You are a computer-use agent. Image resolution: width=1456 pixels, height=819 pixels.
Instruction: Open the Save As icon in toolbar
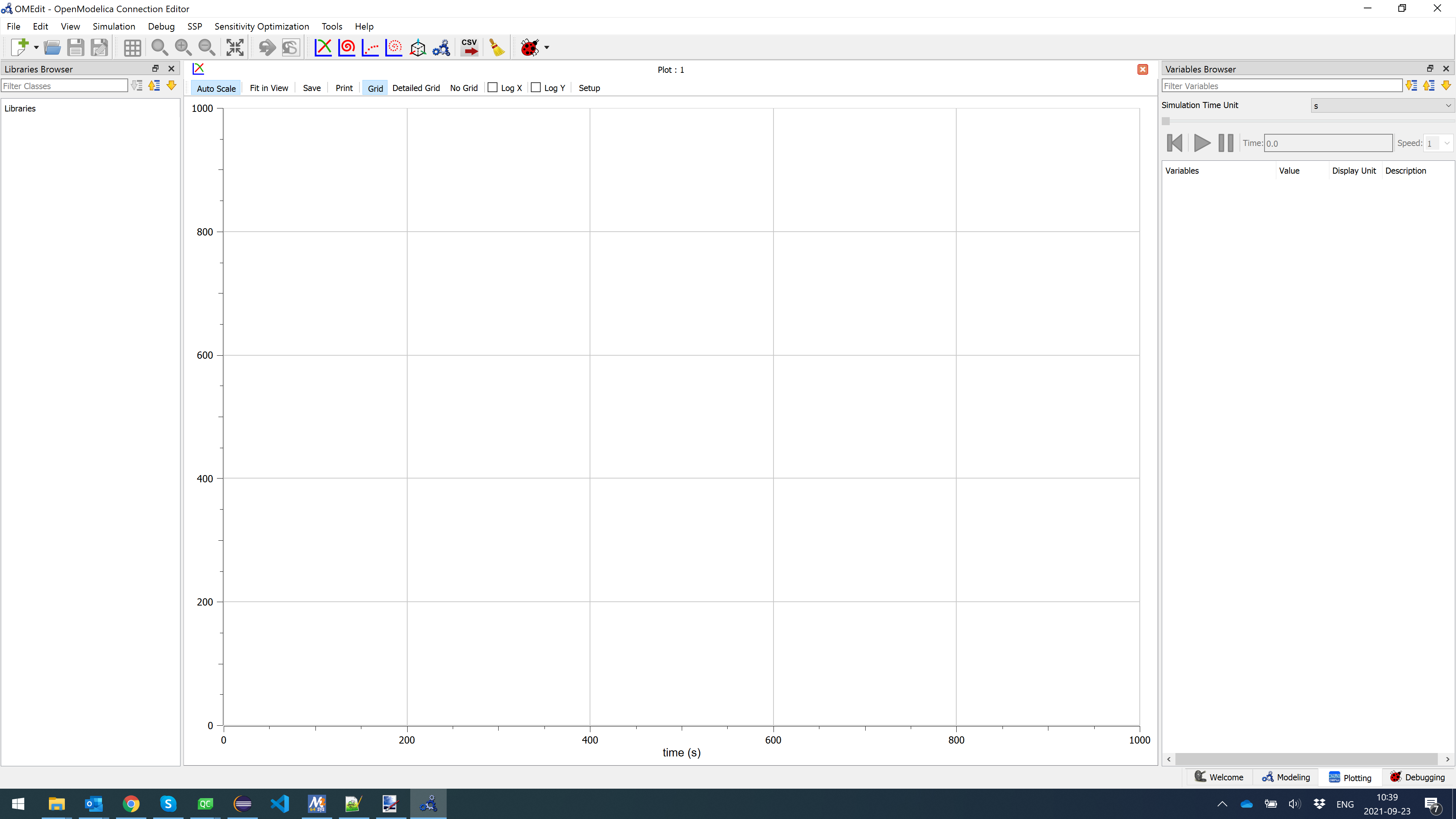tap(99, 47)
